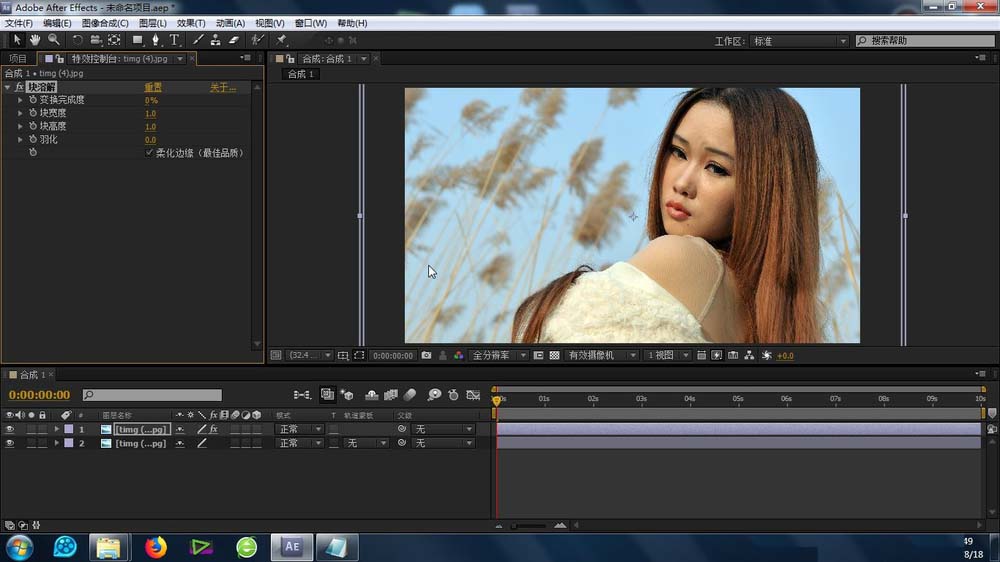Show channel via RGB circles icon
This screenshot has height=562, width=1000.
point(459,355)
